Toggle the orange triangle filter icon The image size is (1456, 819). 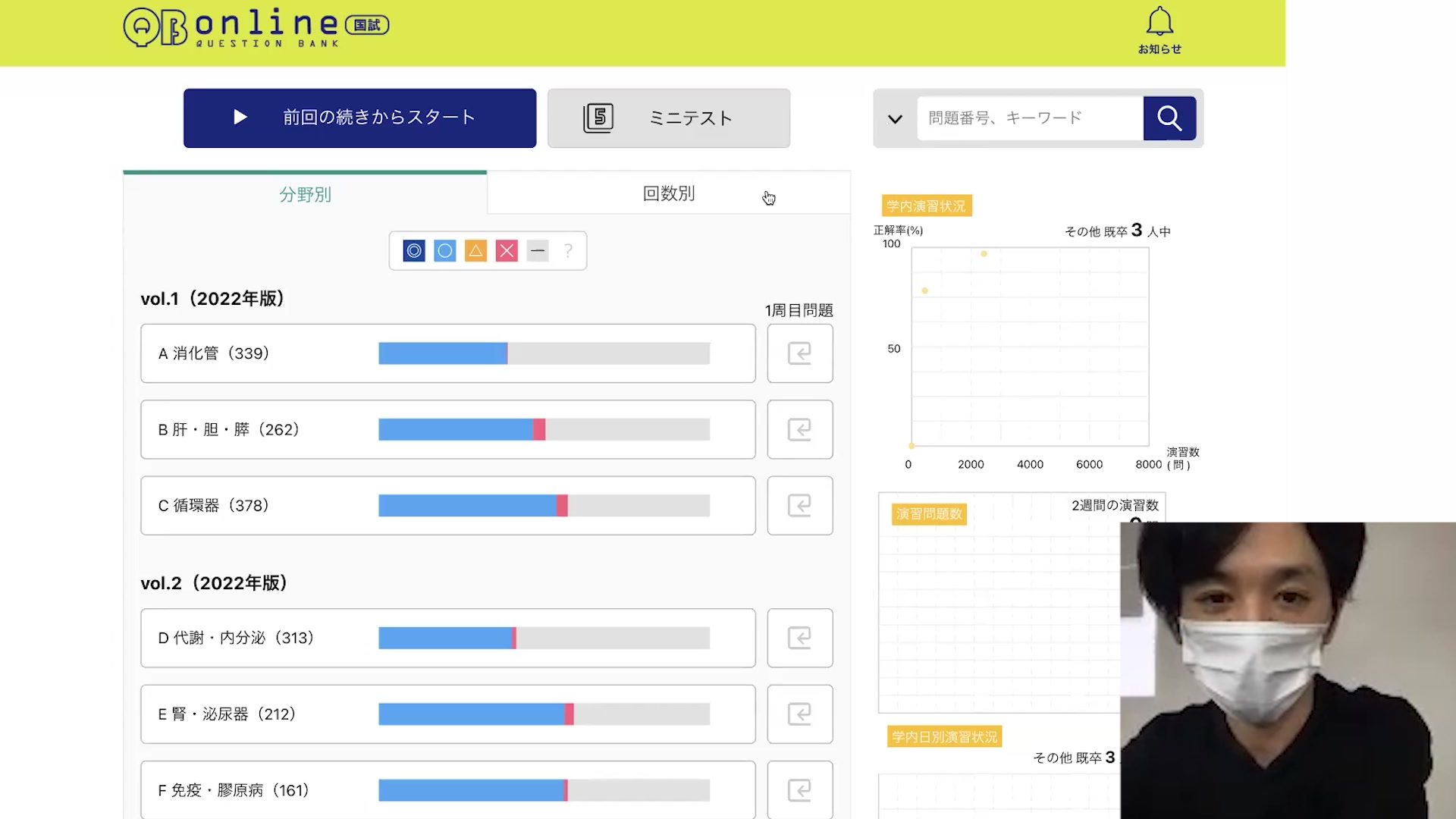pyautogui.click(x=475, y=251)
